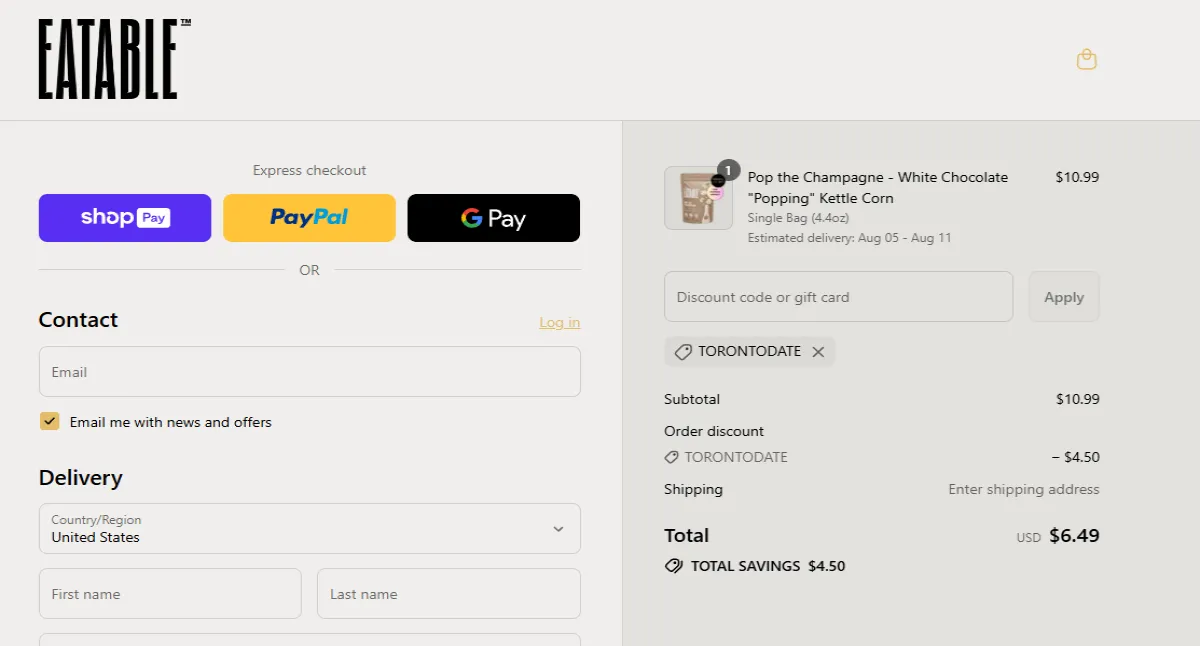Click the item quantity badge

tap(728, 171)
